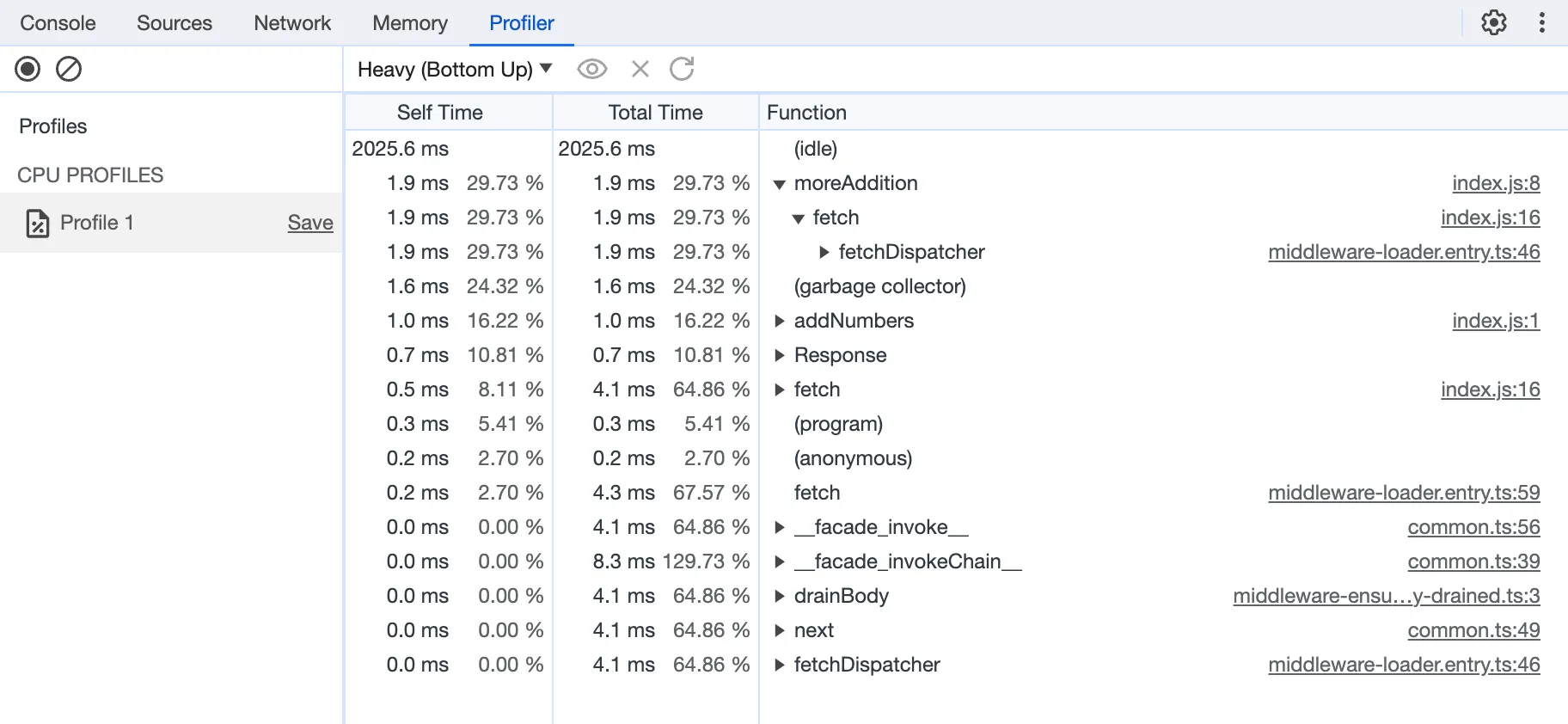Start recording a CPU profile
Screen dimensions: 1568x724
[28, 69]
